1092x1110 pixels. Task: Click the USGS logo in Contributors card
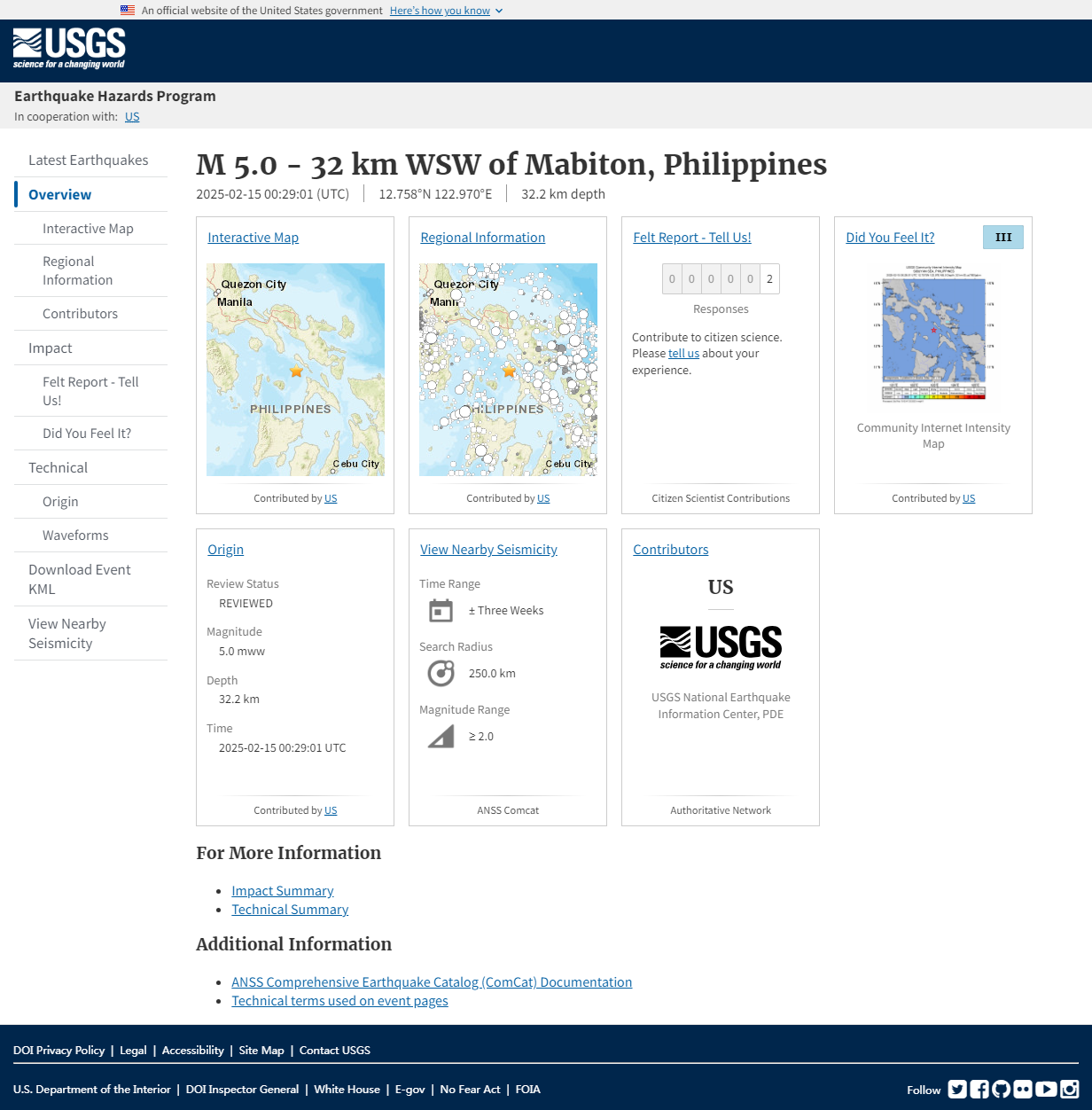721,647
